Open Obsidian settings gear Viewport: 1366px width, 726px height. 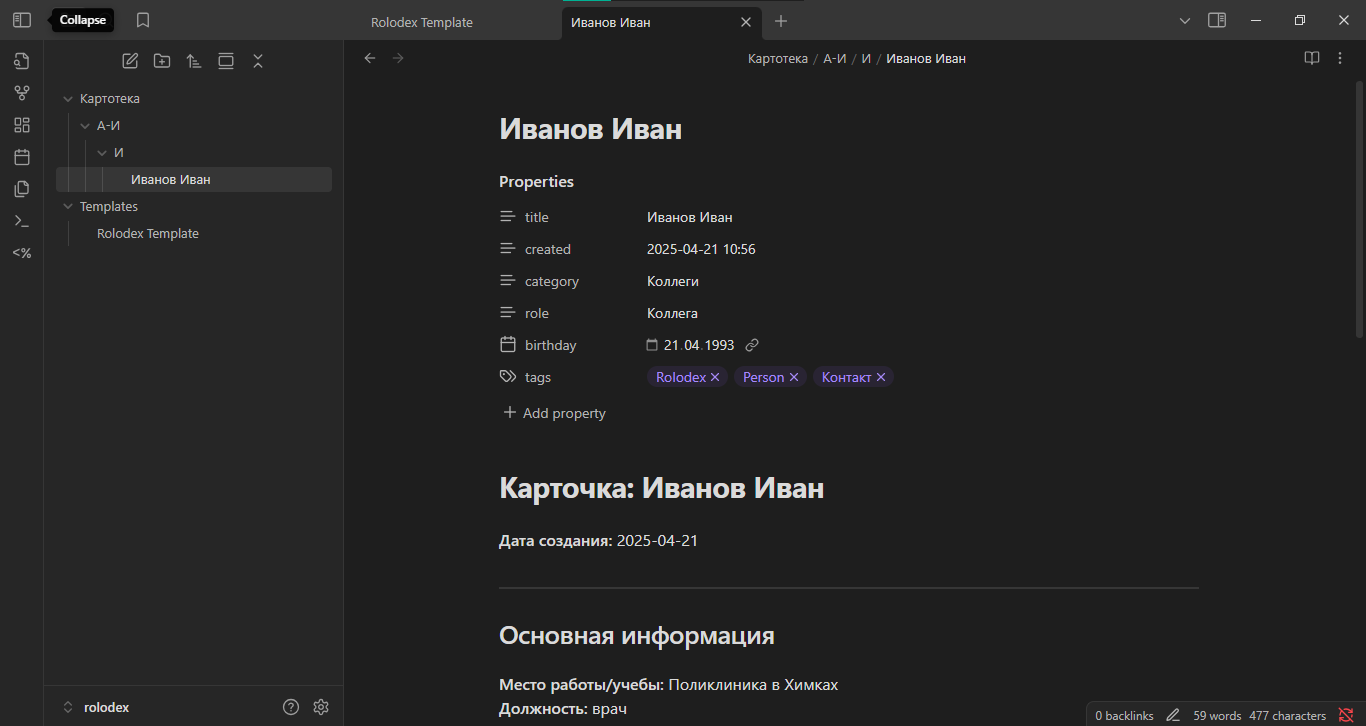(x=321, y=707)
